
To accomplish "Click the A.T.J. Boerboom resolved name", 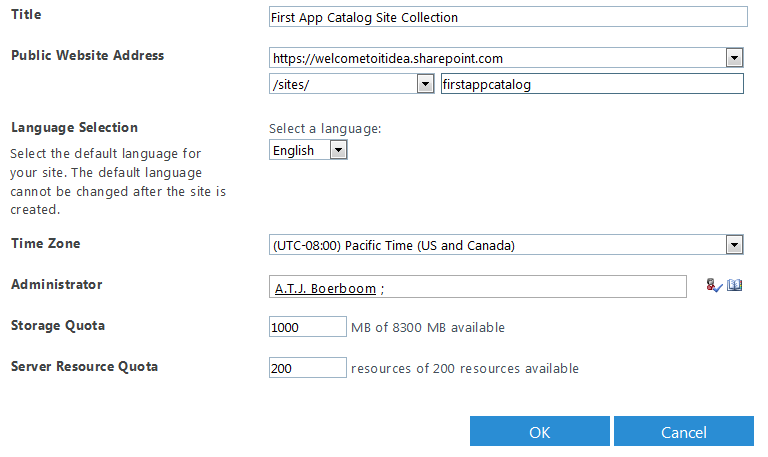I will (x=325, y=289).
